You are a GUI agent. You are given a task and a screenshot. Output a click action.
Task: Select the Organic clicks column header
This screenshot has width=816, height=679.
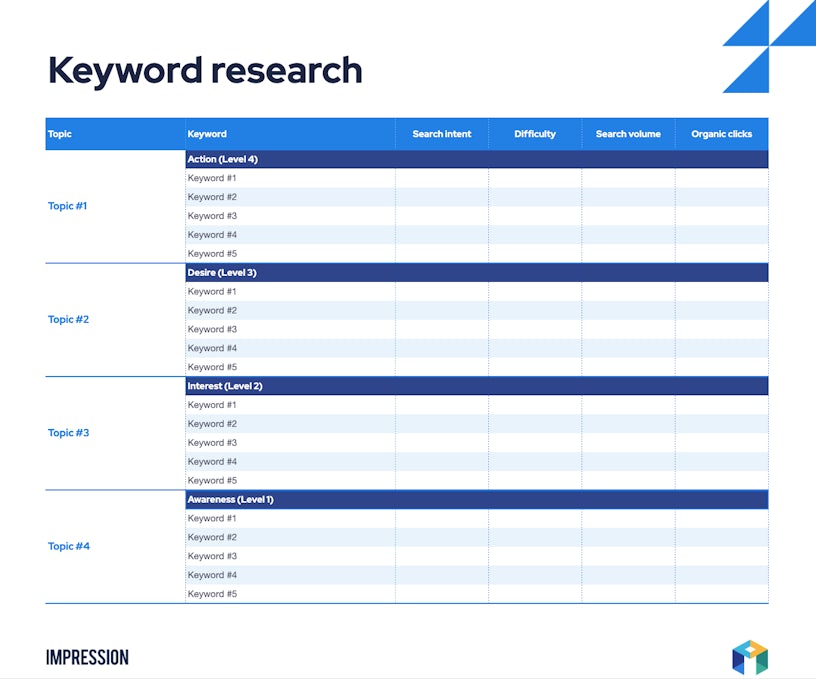pyautogui.click(x=721, y=134)
